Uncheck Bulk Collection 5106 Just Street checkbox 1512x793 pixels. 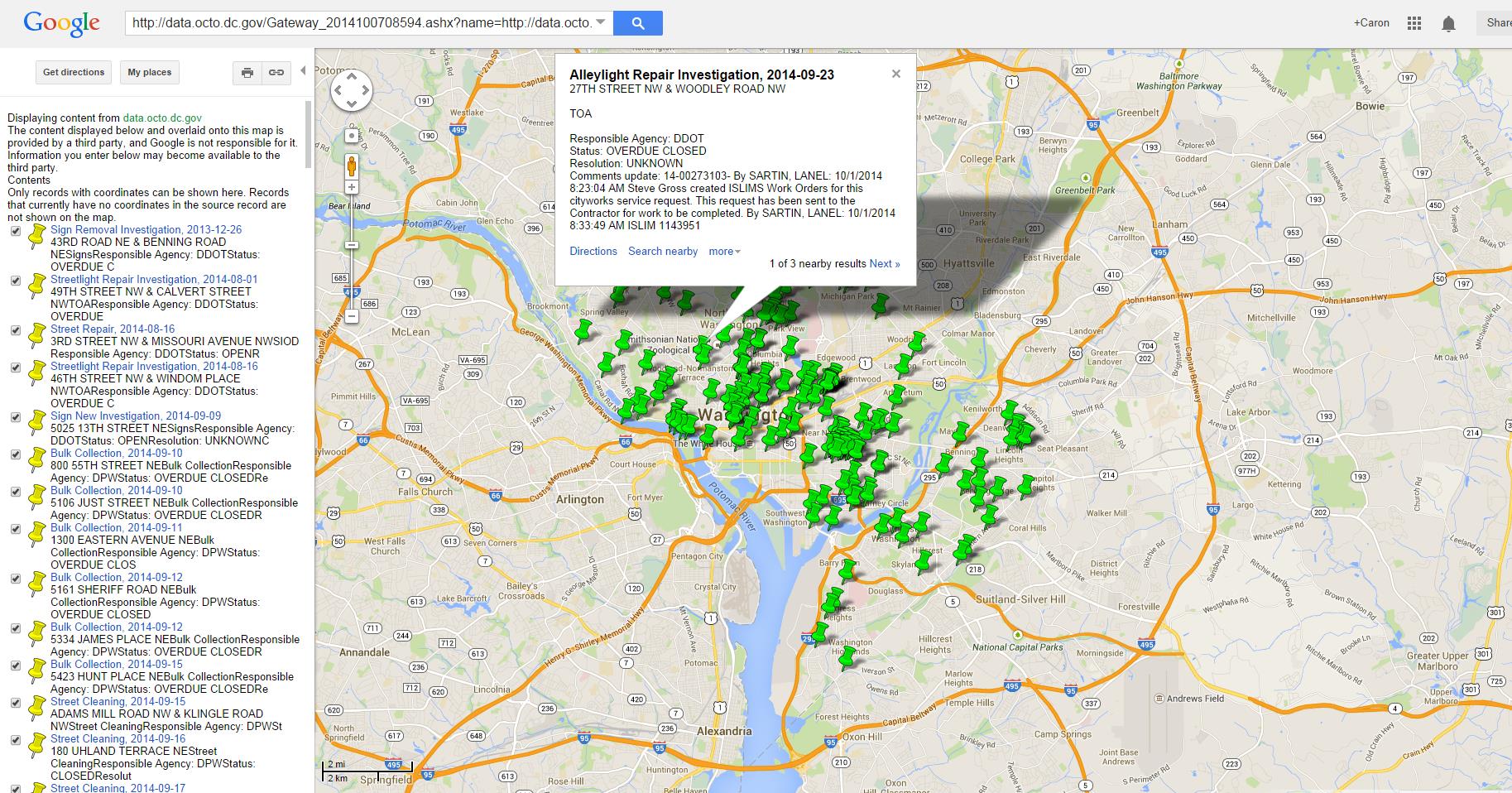pyautogui.click(x=15, y=492)
